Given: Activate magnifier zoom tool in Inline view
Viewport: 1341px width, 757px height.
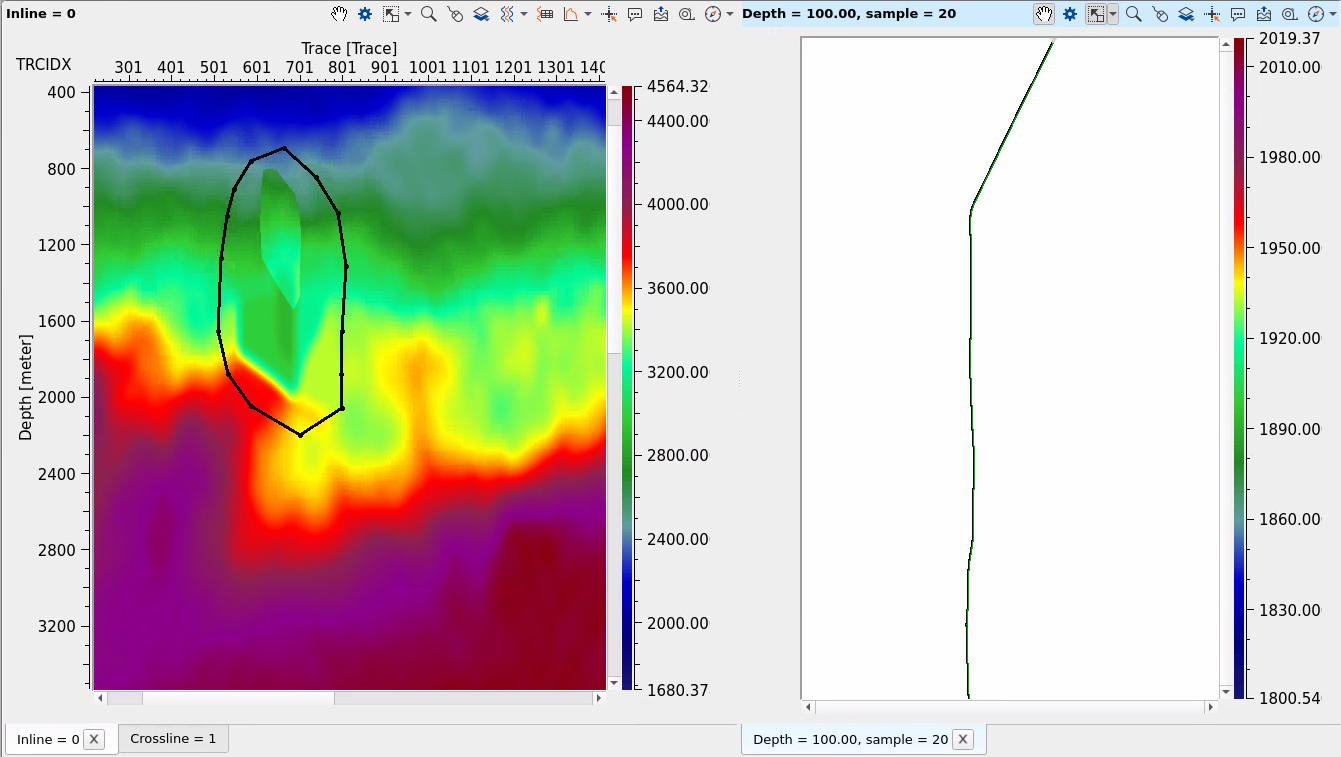Looking at the screenshot, I should click(428, 14).
